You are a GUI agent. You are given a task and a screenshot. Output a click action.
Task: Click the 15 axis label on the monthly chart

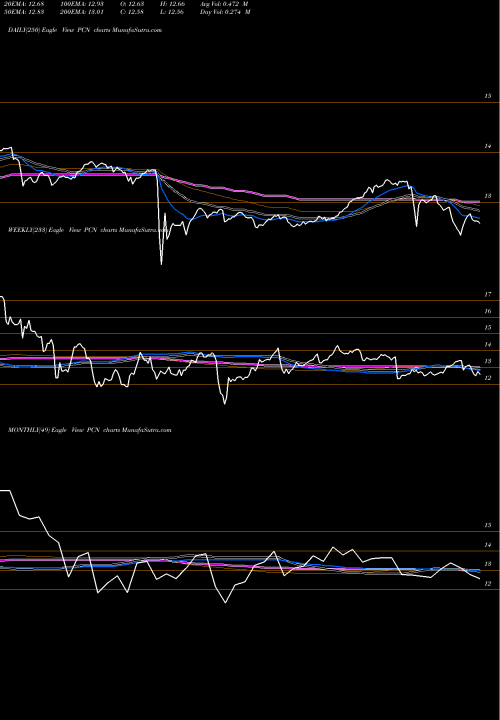[x=488, y=525]
